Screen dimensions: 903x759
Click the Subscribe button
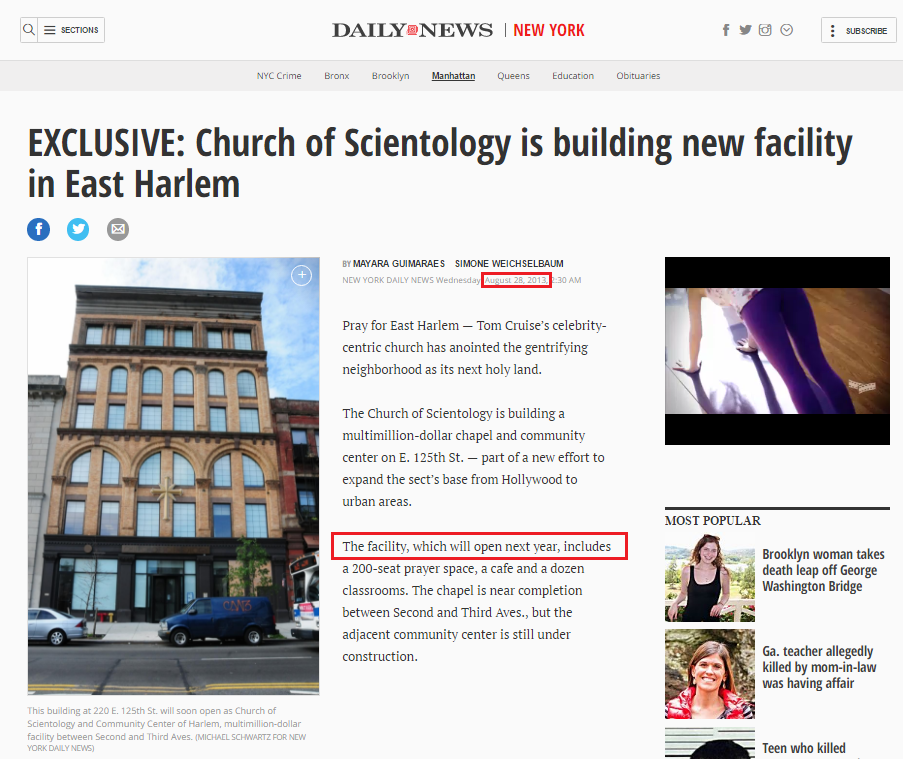tap(859, 31)
